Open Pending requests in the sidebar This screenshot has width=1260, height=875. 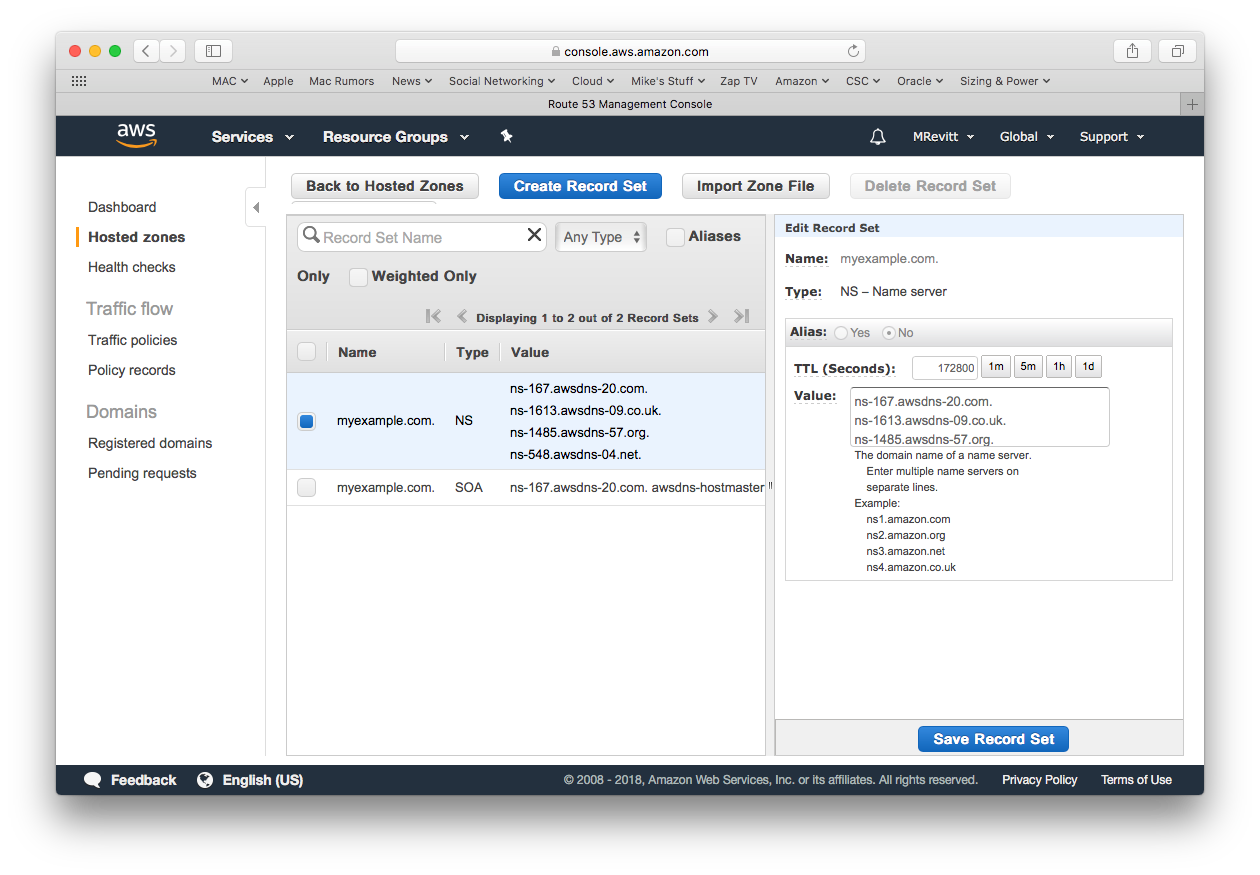click(142, 473)
